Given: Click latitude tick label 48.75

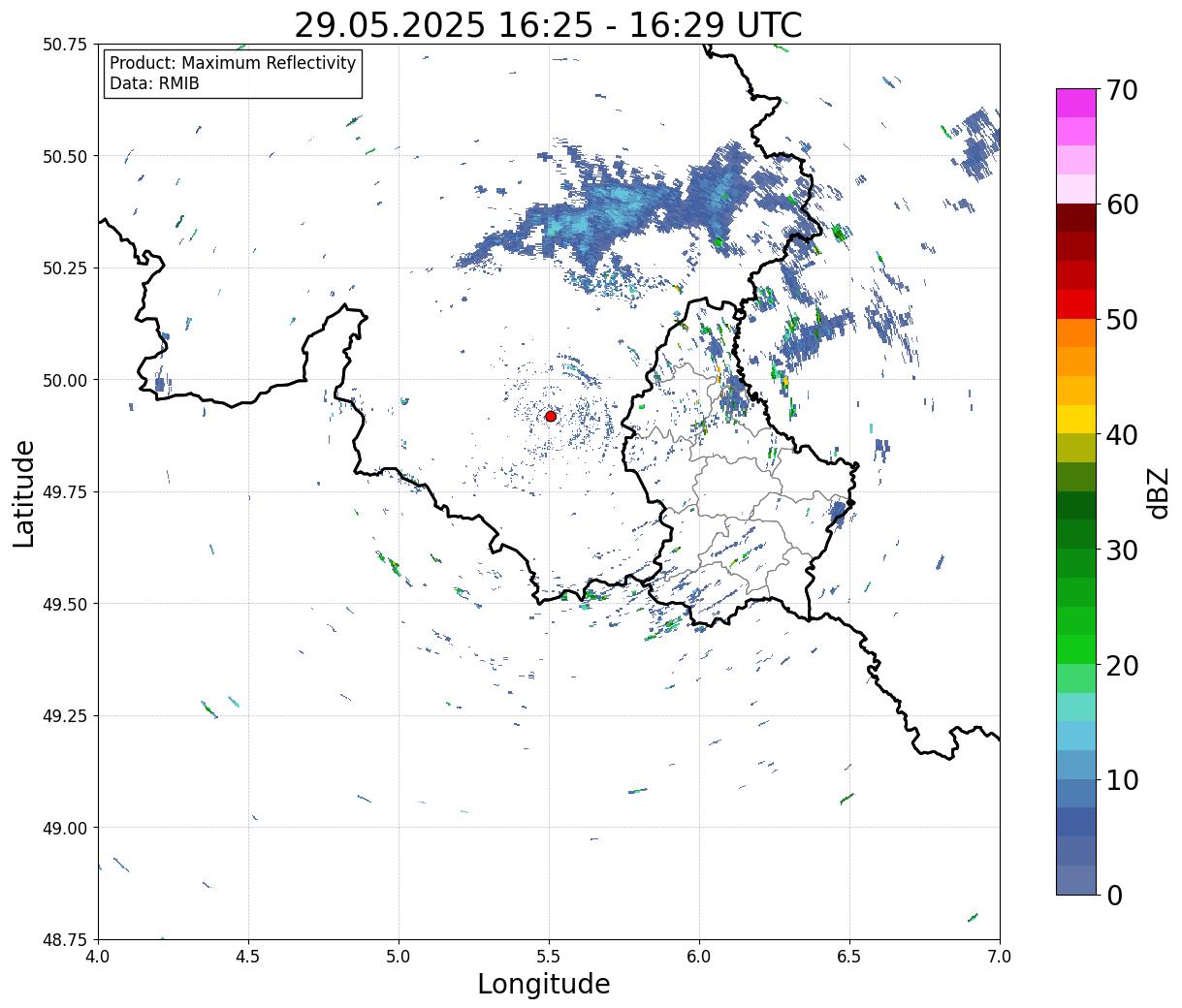Looking at the screenshot, I should 64,939.
